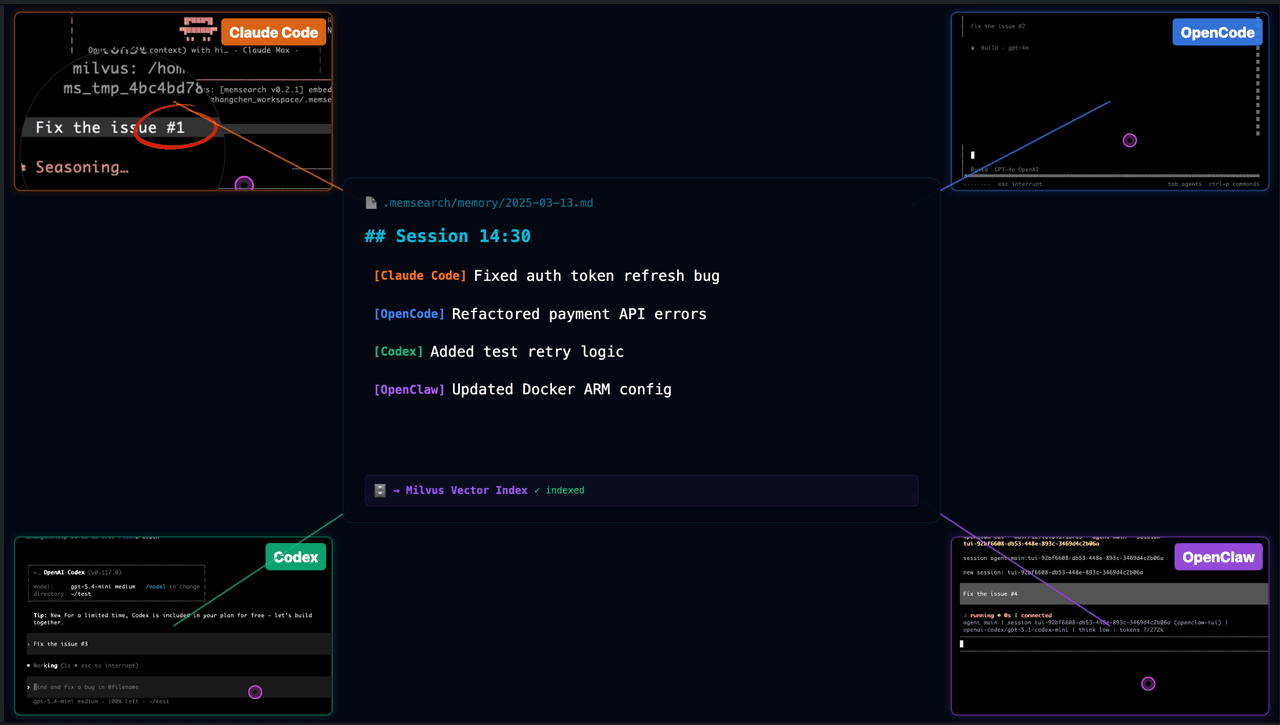Click the file icon beside .memsearch/memory path
Viewport: 1280px width, 725px height.
(371, 203)
